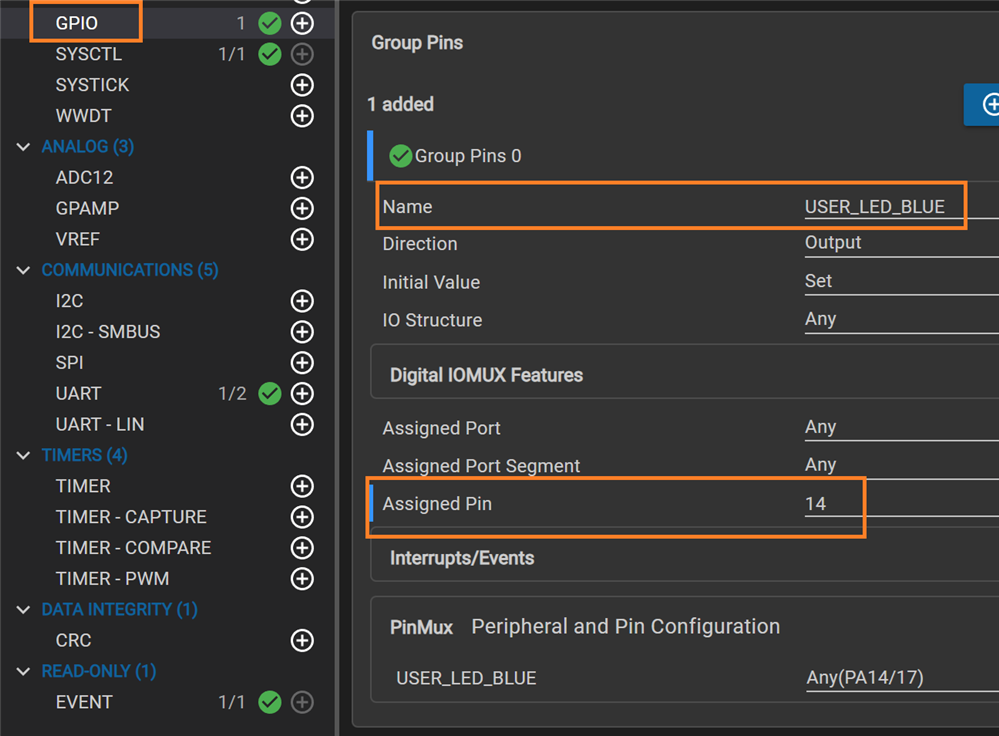Select the ADC12 module

tap(84, 178)
